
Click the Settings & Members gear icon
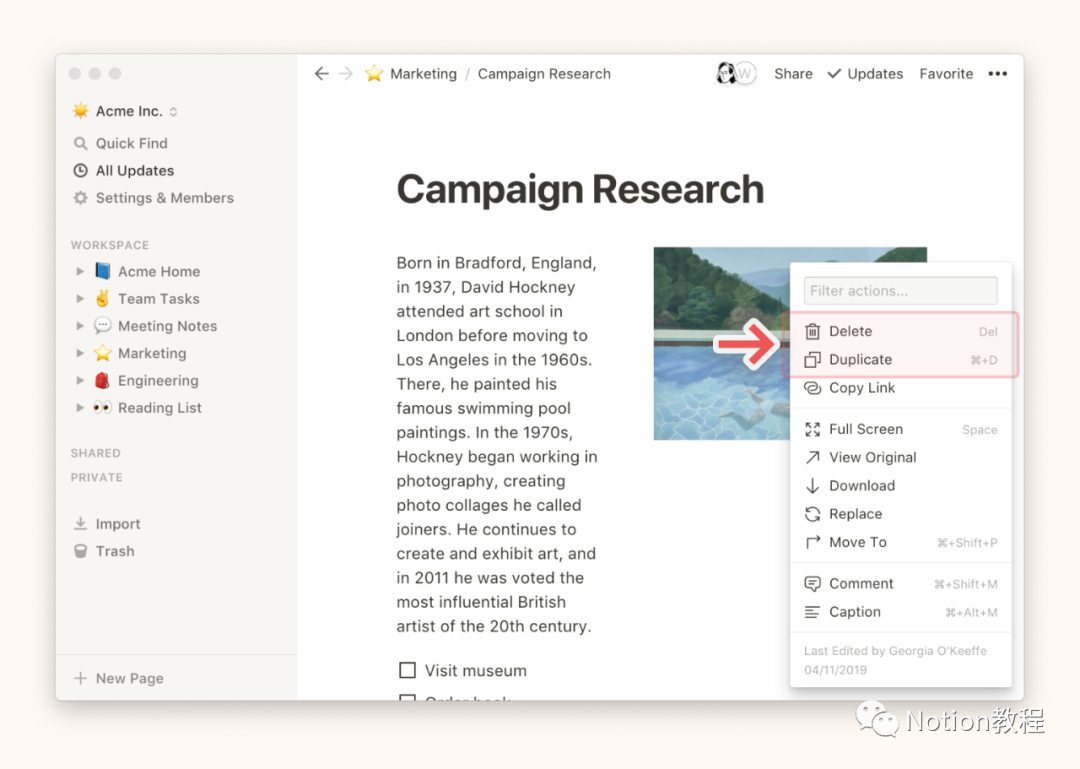tap(81, 198)
